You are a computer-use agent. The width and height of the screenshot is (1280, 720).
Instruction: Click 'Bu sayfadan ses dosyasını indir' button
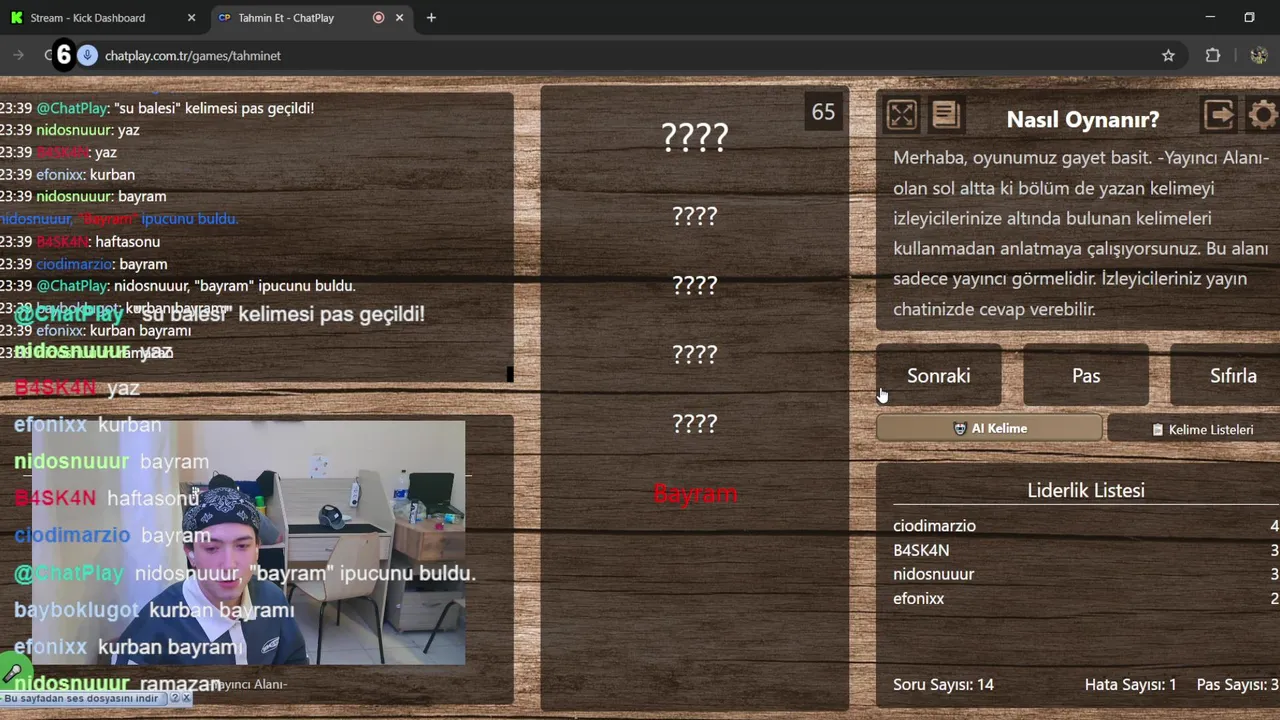click(x=81, y=698)
